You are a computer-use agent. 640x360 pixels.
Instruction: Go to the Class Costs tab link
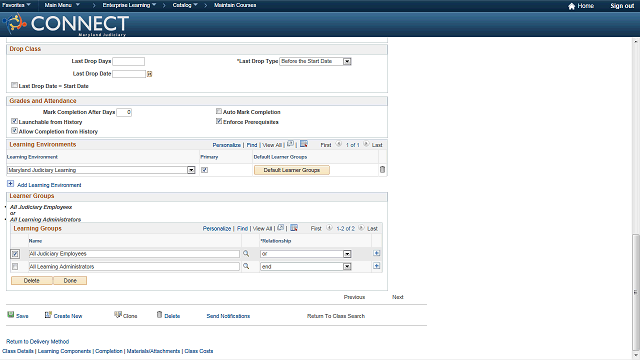coord(199,351)
